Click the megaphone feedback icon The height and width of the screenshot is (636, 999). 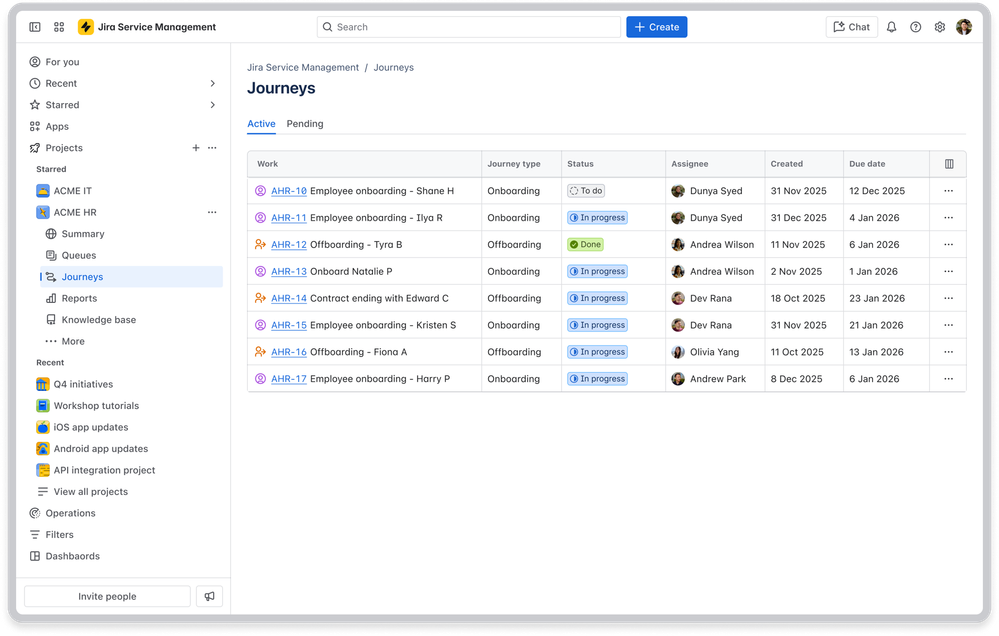click(x=210, y=596)
